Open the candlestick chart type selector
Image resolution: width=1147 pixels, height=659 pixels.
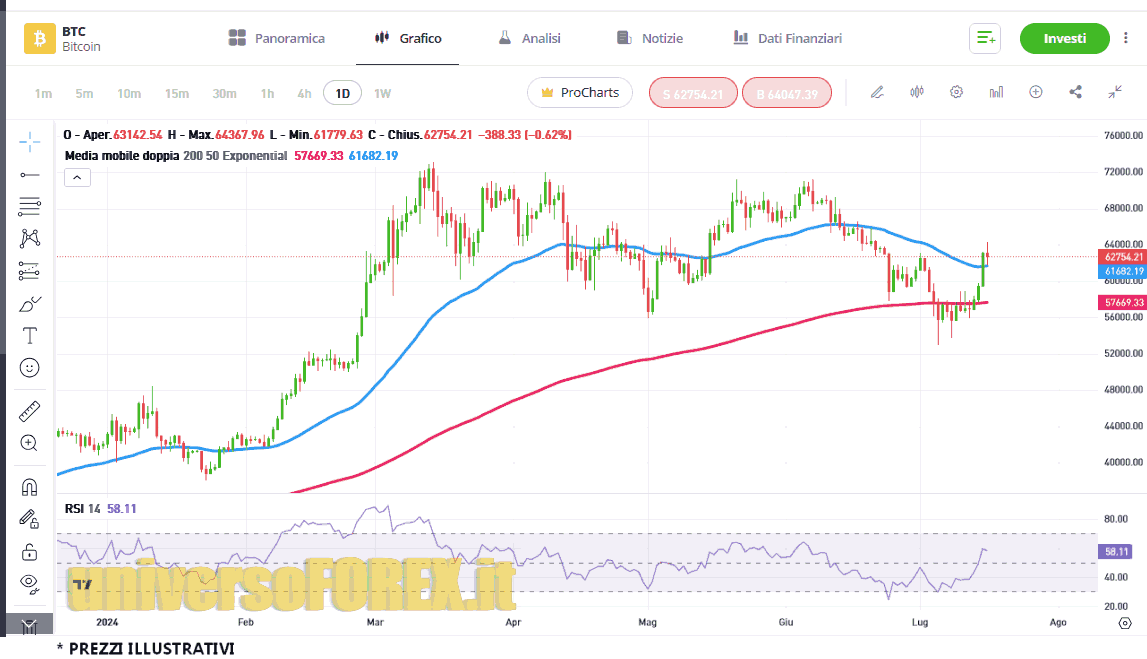[x=916, y=92]
